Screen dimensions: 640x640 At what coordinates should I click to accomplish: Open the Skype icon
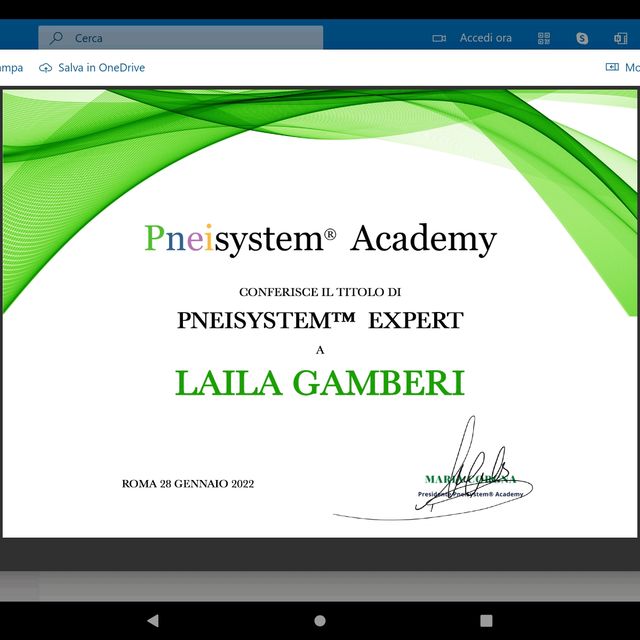coord(582,38)
